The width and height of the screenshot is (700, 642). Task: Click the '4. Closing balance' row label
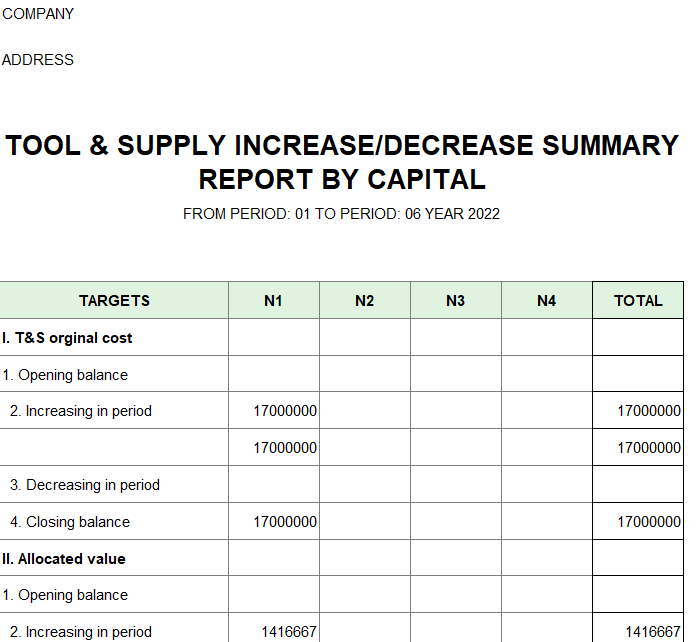70,522
